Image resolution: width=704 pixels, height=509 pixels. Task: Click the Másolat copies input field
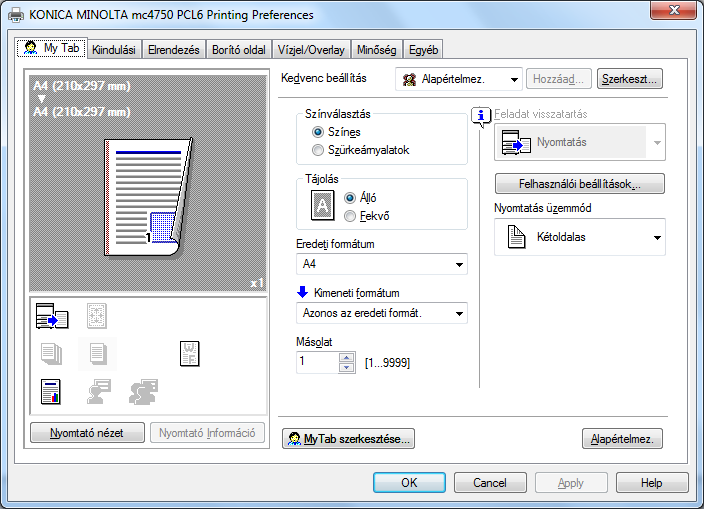coord(317,362)
